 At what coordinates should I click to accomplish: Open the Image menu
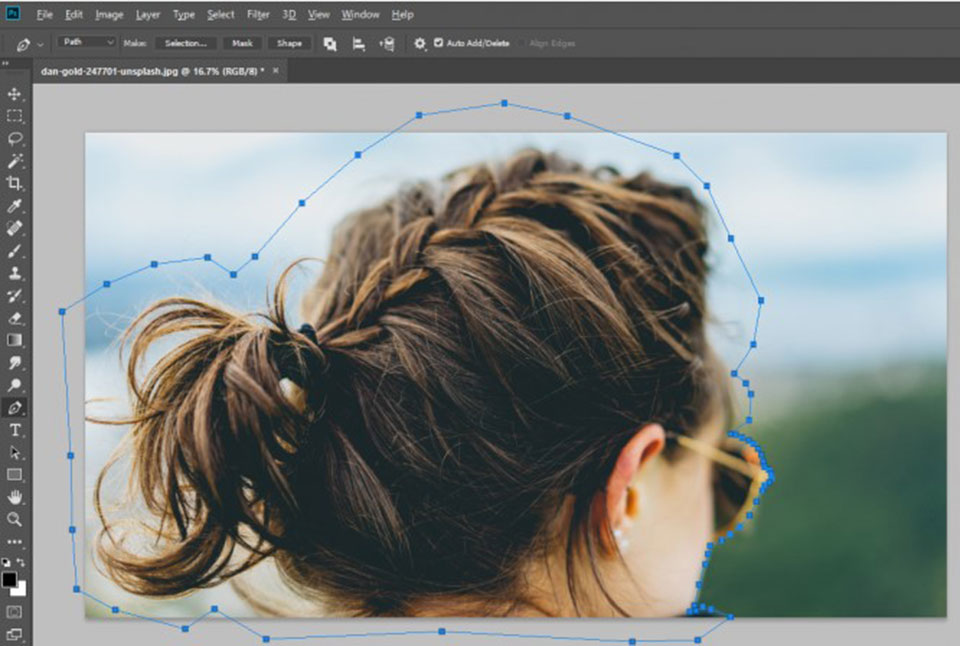(109, 14)
